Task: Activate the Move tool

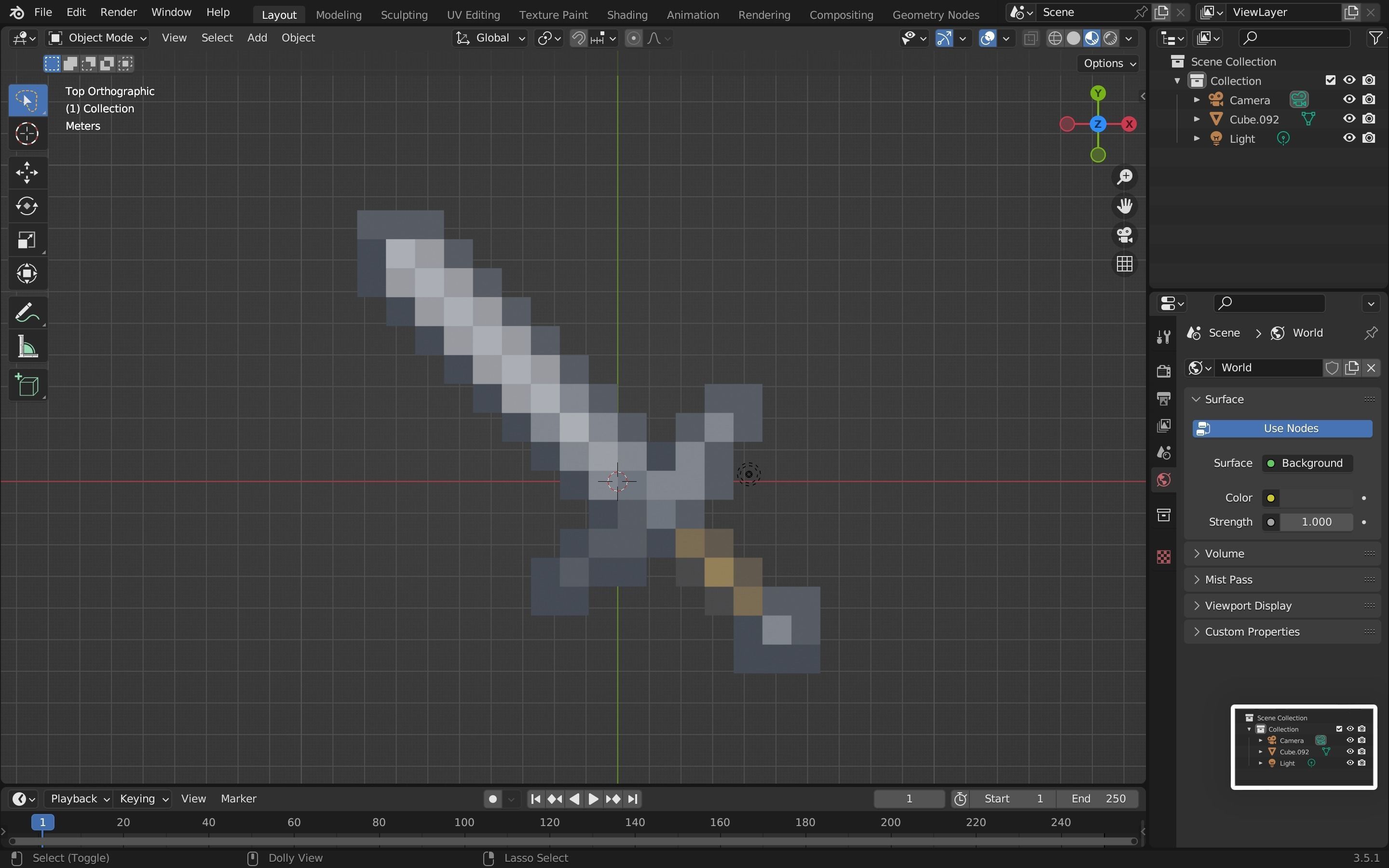Action: pos(27,172)
